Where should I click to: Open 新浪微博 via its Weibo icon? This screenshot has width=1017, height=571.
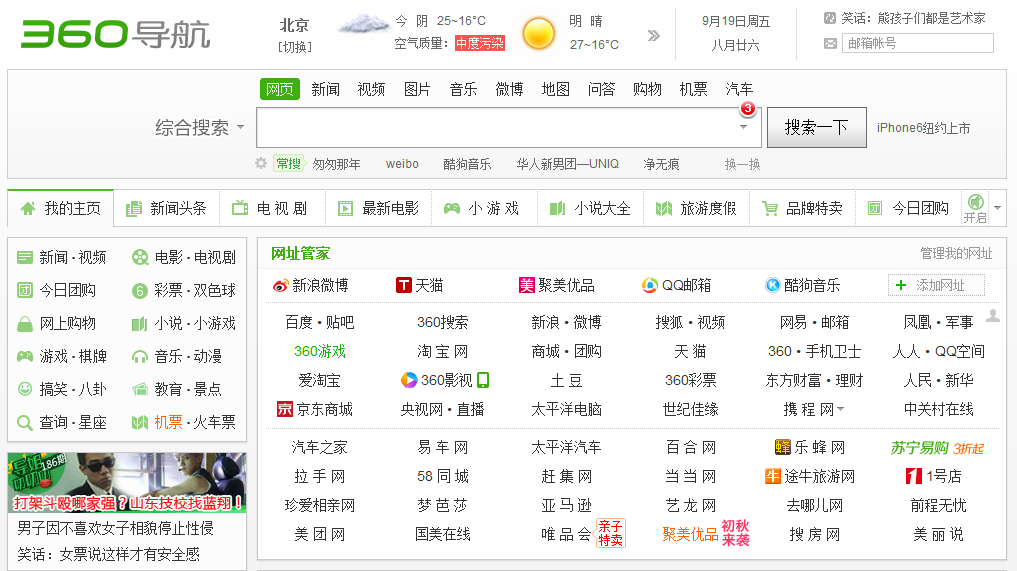[x=280, y=286]
